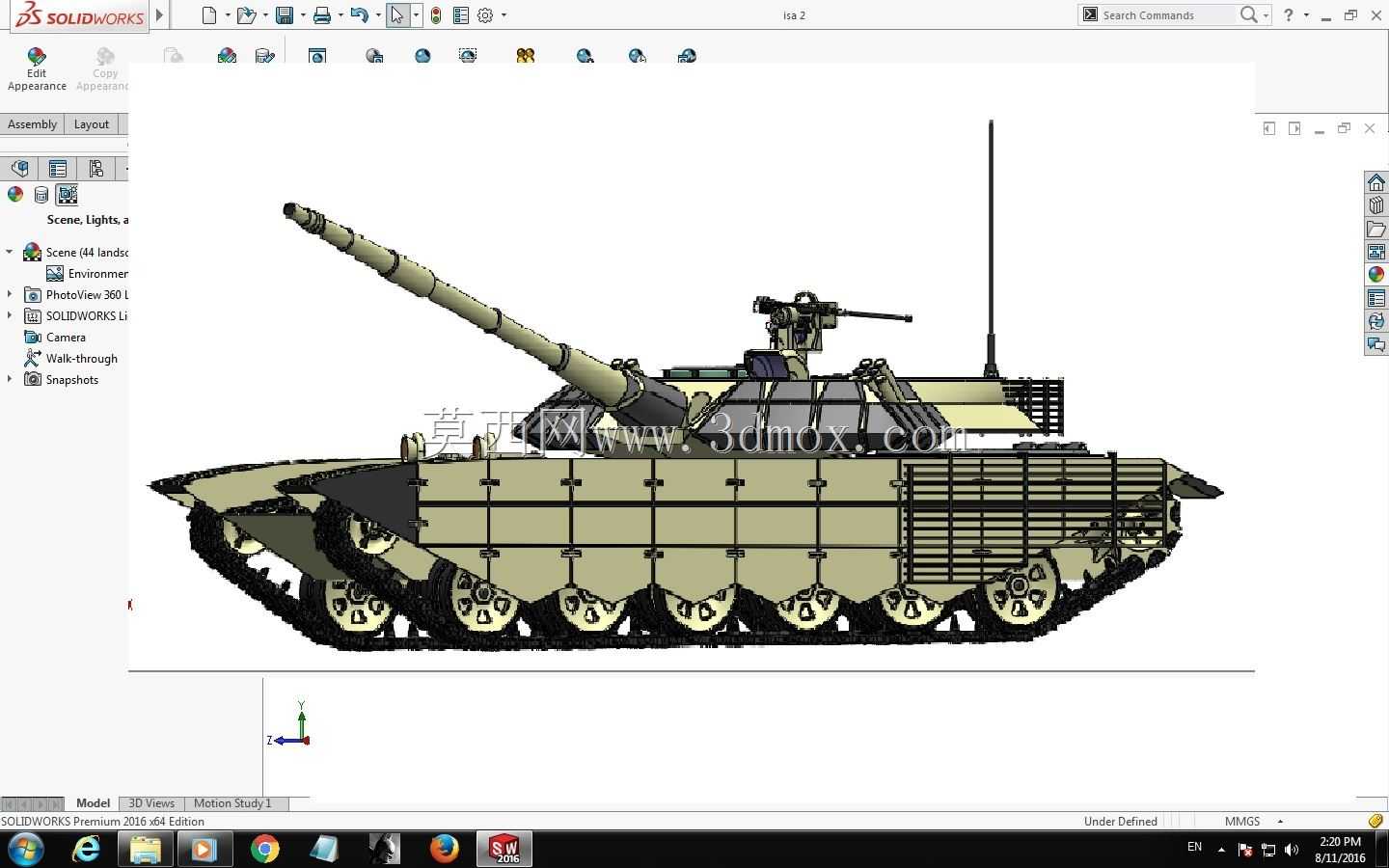This screenshot has height=868, width=1389.
Task: Select the Snapshots tree item
Action: point(71,380)
